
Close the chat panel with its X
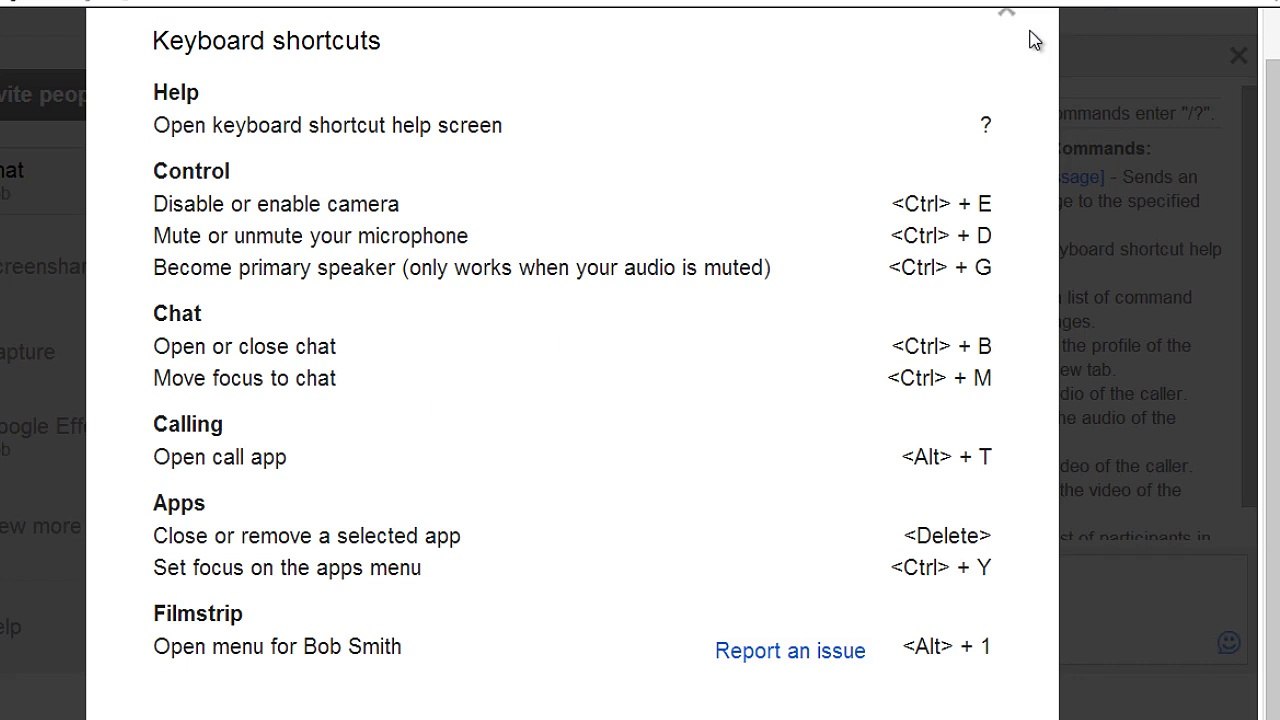(x=1238, y=56)
